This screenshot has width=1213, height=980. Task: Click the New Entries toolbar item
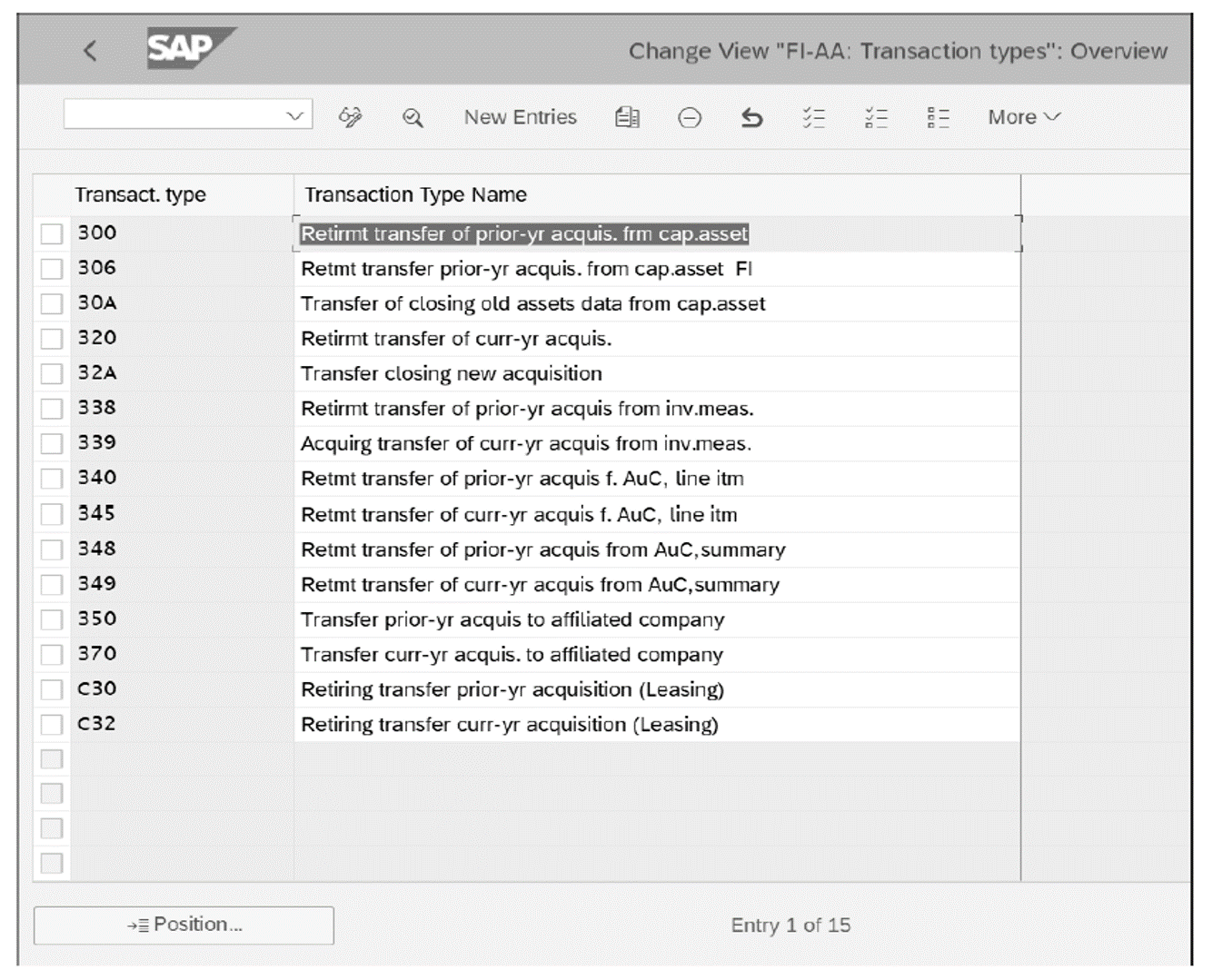(x=520, y=116)
